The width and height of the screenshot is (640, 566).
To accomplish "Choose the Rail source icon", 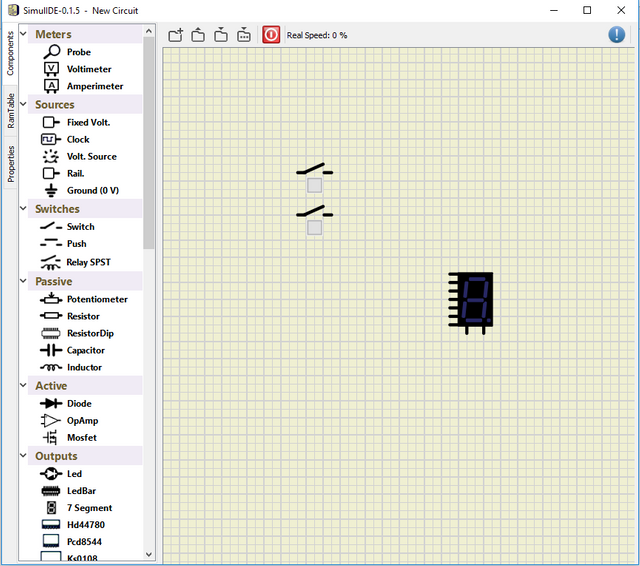I will (51, 173).
